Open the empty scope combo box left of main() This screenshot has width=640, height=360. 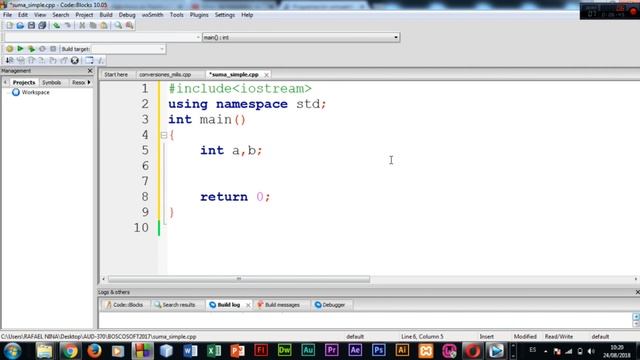[103, 37]
